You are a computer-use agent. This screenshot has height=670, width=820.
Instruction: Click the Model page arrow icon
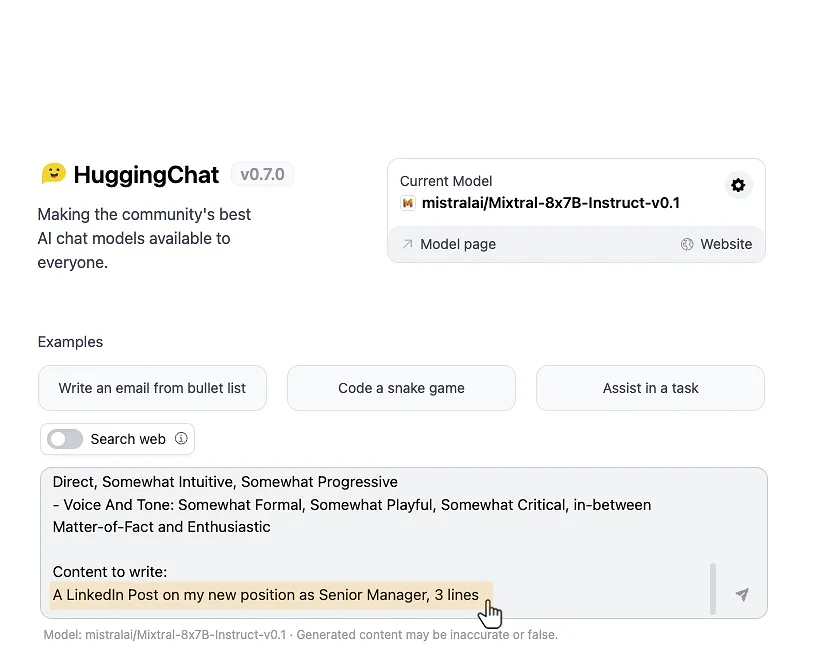click(x=407, y=244)
